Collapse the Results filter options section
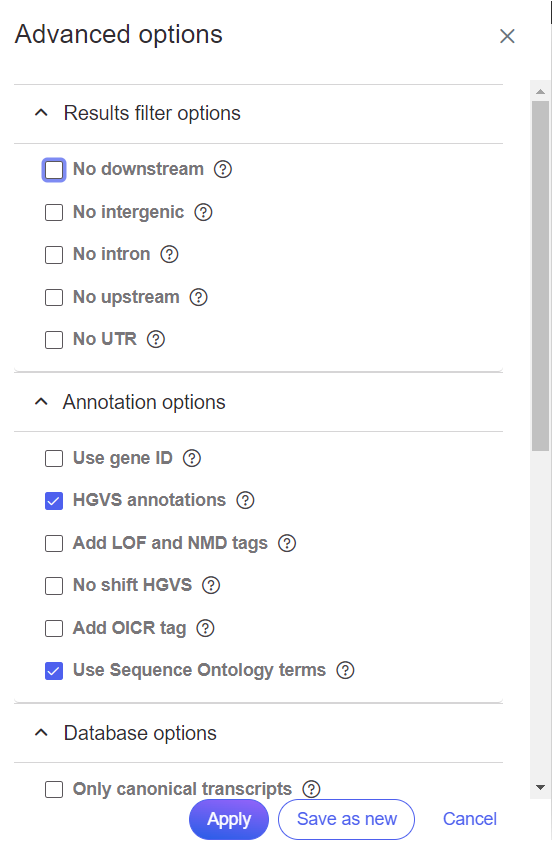 coord(41,113)
